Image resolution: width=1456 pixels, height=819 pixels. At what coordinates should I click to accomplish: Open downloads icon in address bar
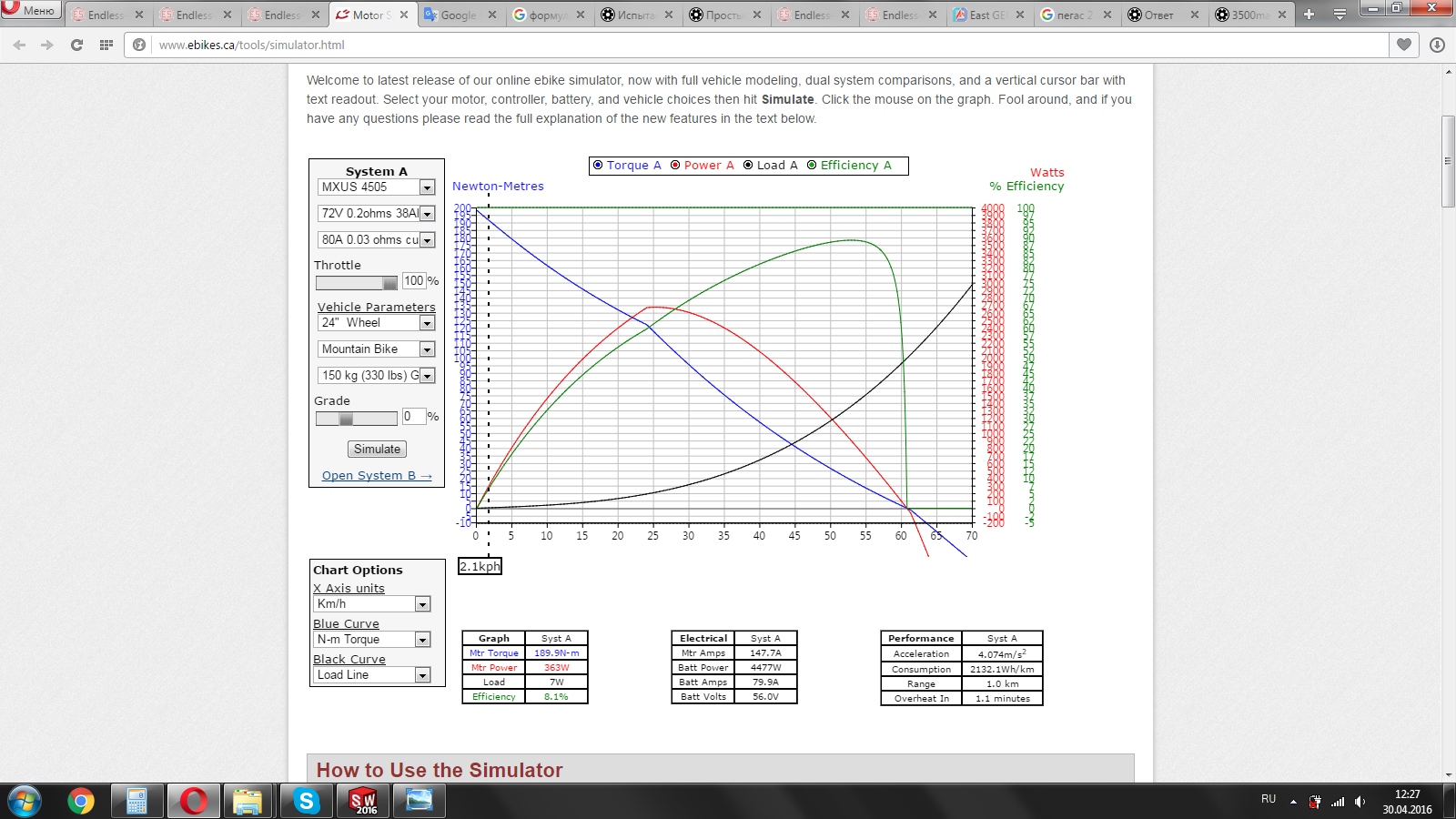click(x=1437, y=45)
